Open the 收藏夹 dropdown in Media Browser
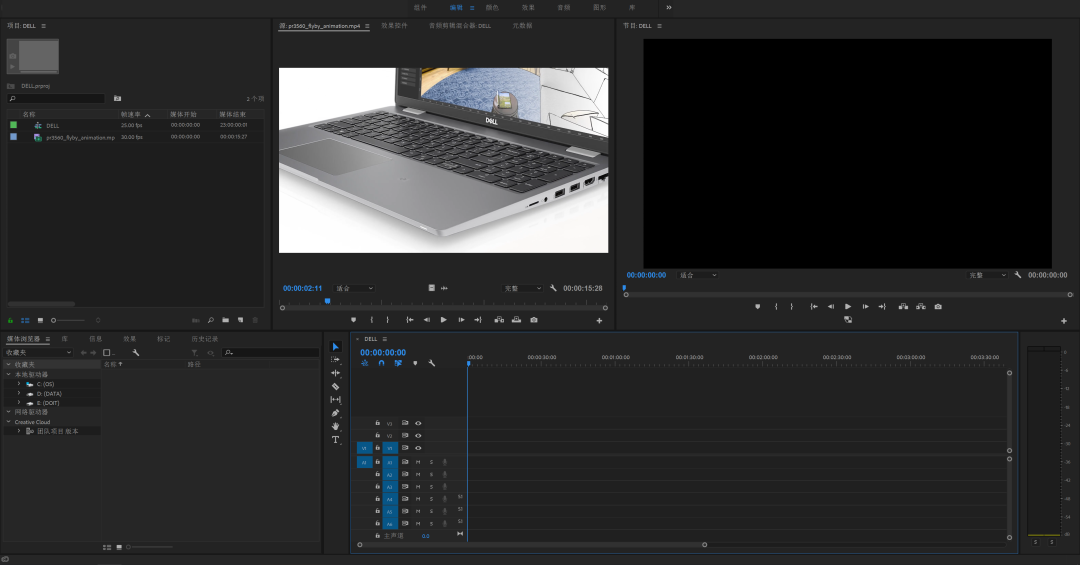This screenshot has width=1080, height=565. pos(38,353)
